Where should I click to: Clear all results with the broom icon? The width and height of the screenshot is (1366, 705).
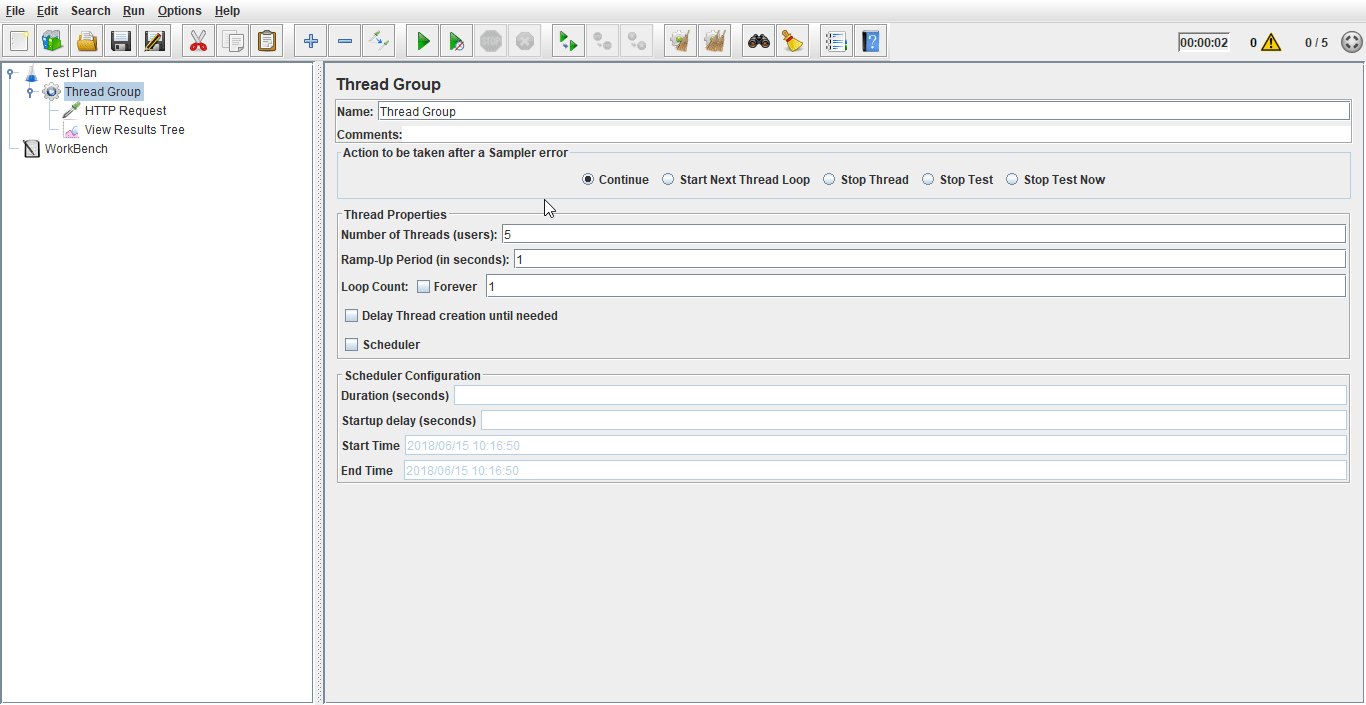click(x=715, y=40)
